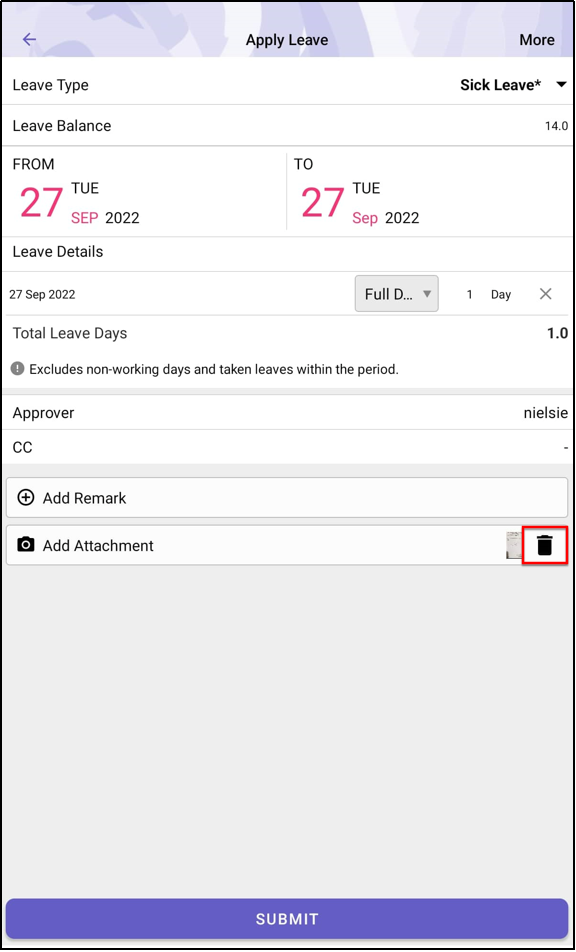Select the Approver row nielsie
Image resolution: width=576 pixels, height=952 pixels.
point(287,413)
